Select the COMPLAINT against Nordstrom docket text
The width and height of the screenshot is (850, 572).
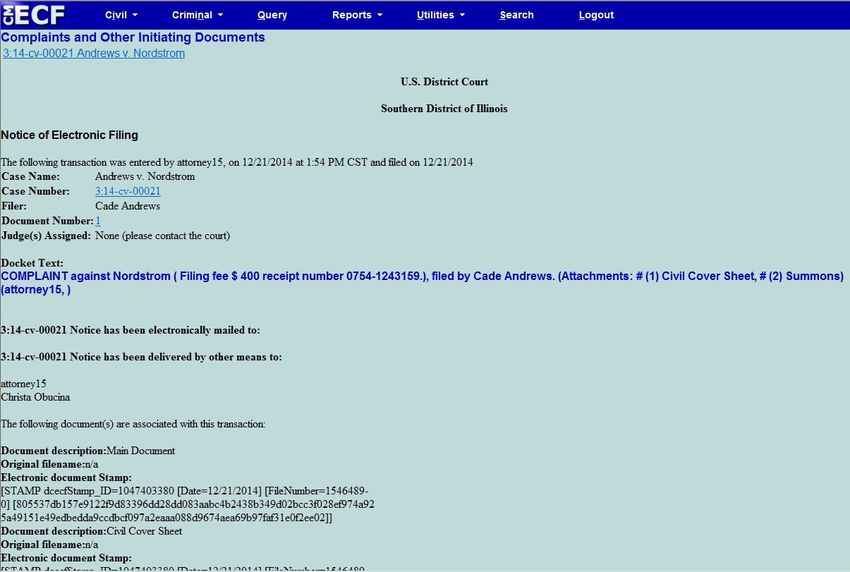pos(422,282)
